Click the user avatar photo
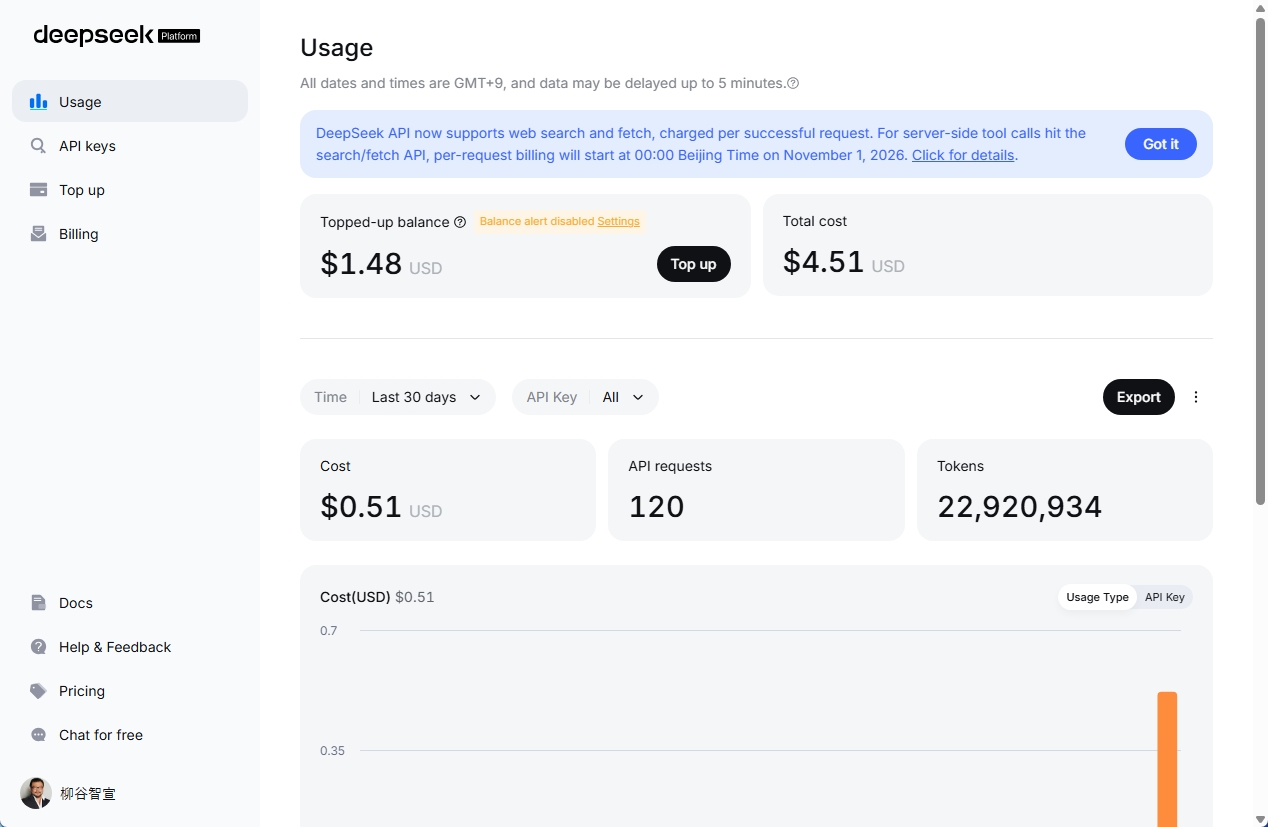The width and height of the screenshot is (1268, 827). 36,793
